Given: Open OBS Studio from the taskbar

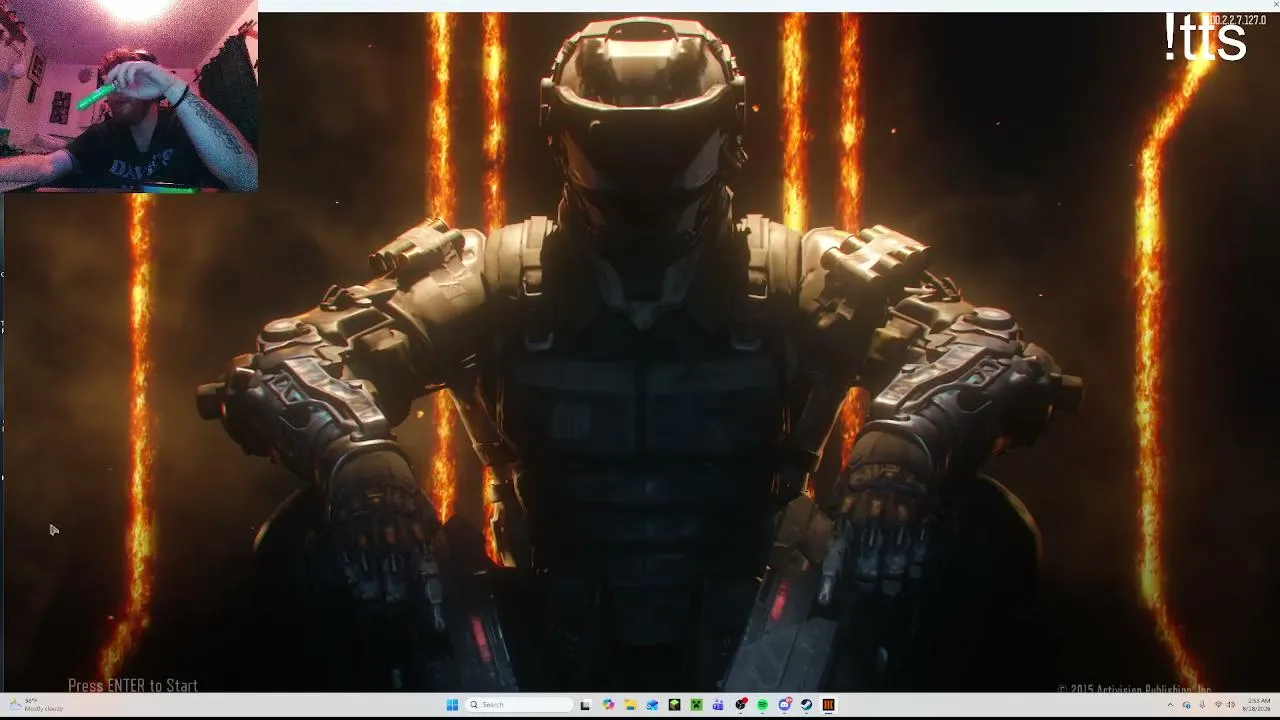Looking at the screenshot, I should pos(740,705).
